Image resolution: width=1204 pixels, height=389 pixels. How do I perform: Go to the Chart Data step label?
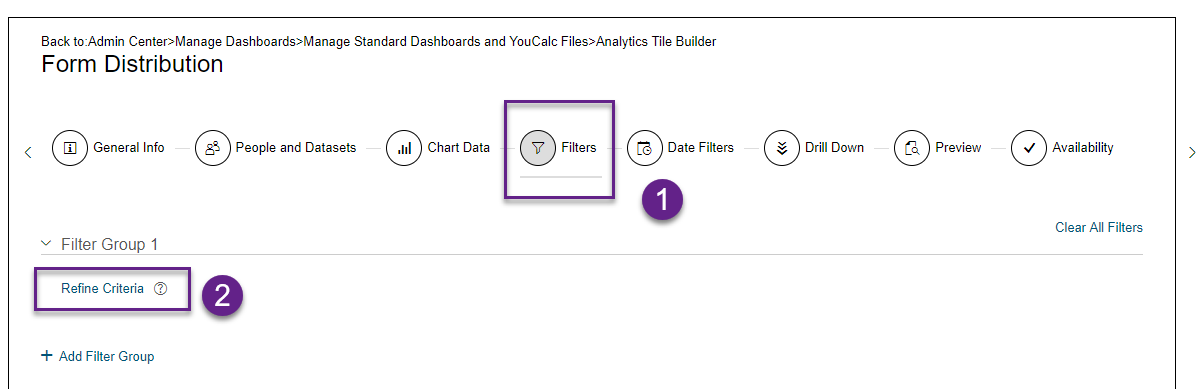pos(459,147)
